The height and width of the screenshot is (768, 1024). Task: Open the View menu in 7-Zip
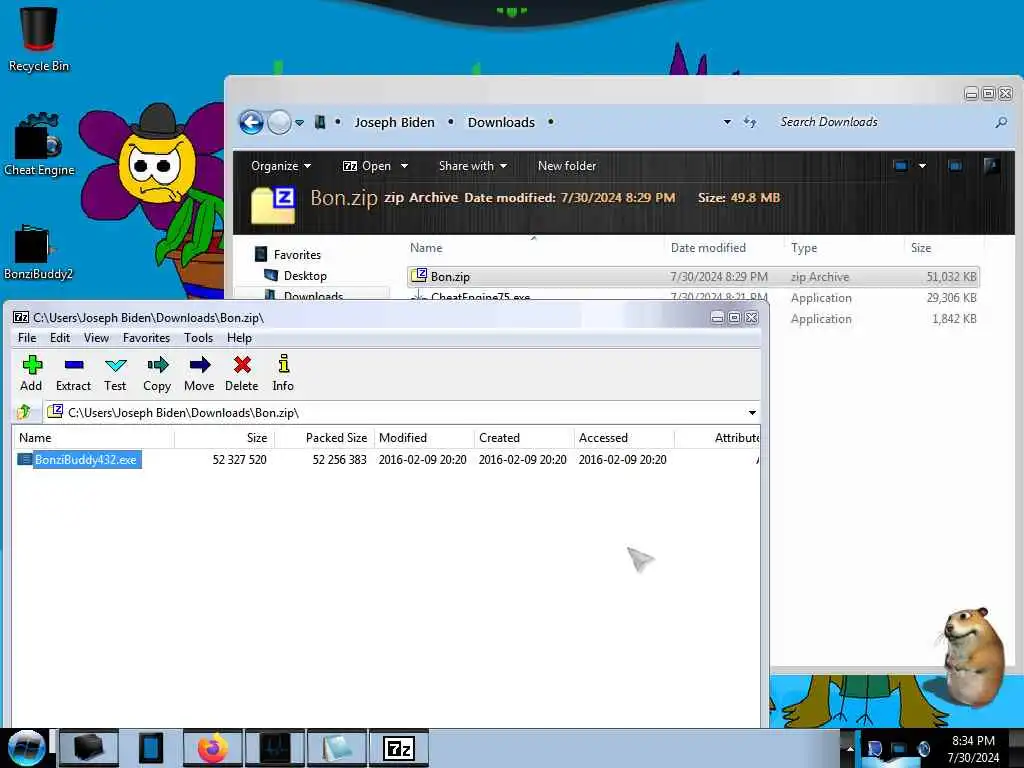pos(96,338)
